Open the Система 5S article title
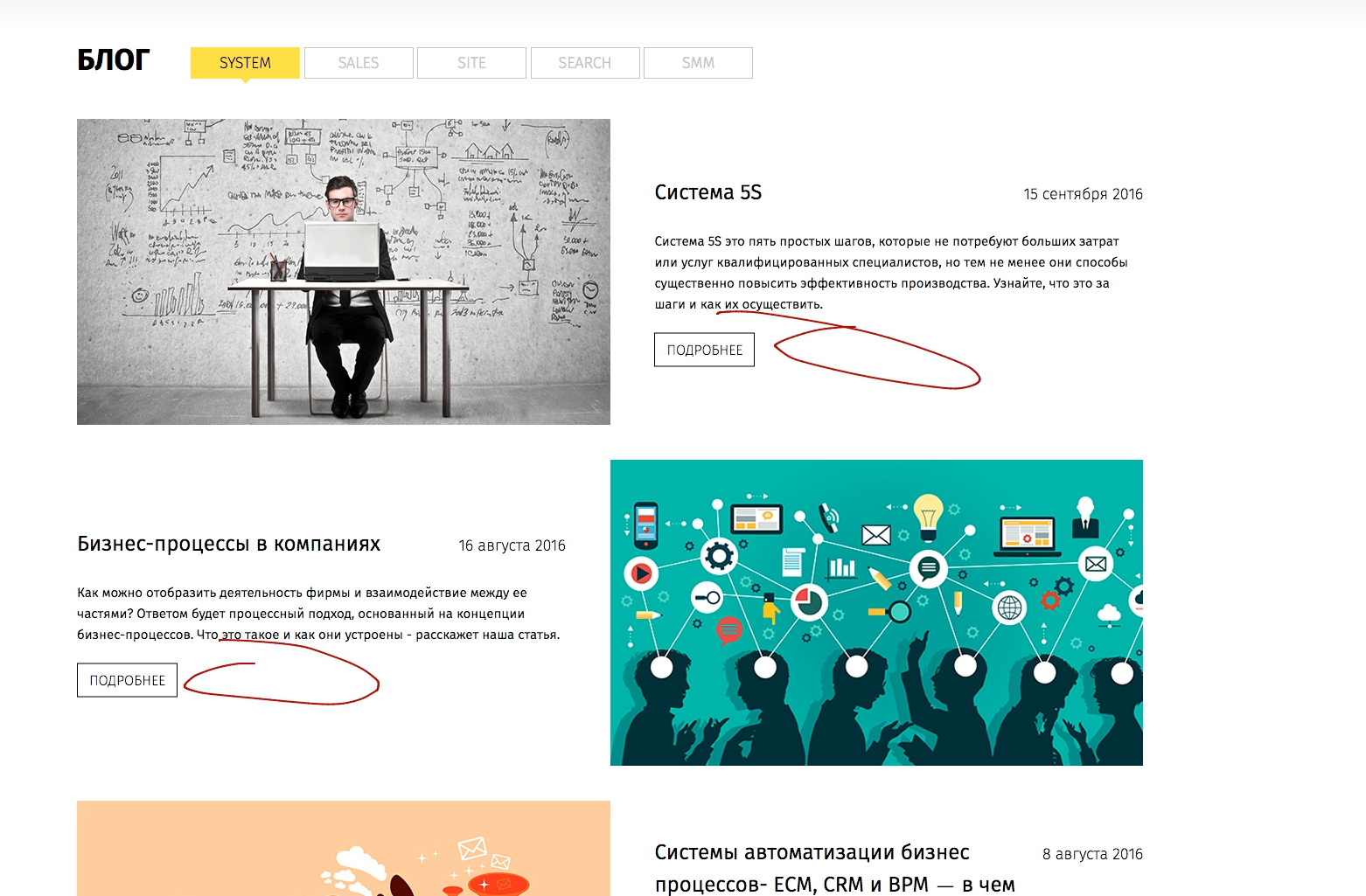Viewport: 1366px width, 896px height. pos(707,192)
